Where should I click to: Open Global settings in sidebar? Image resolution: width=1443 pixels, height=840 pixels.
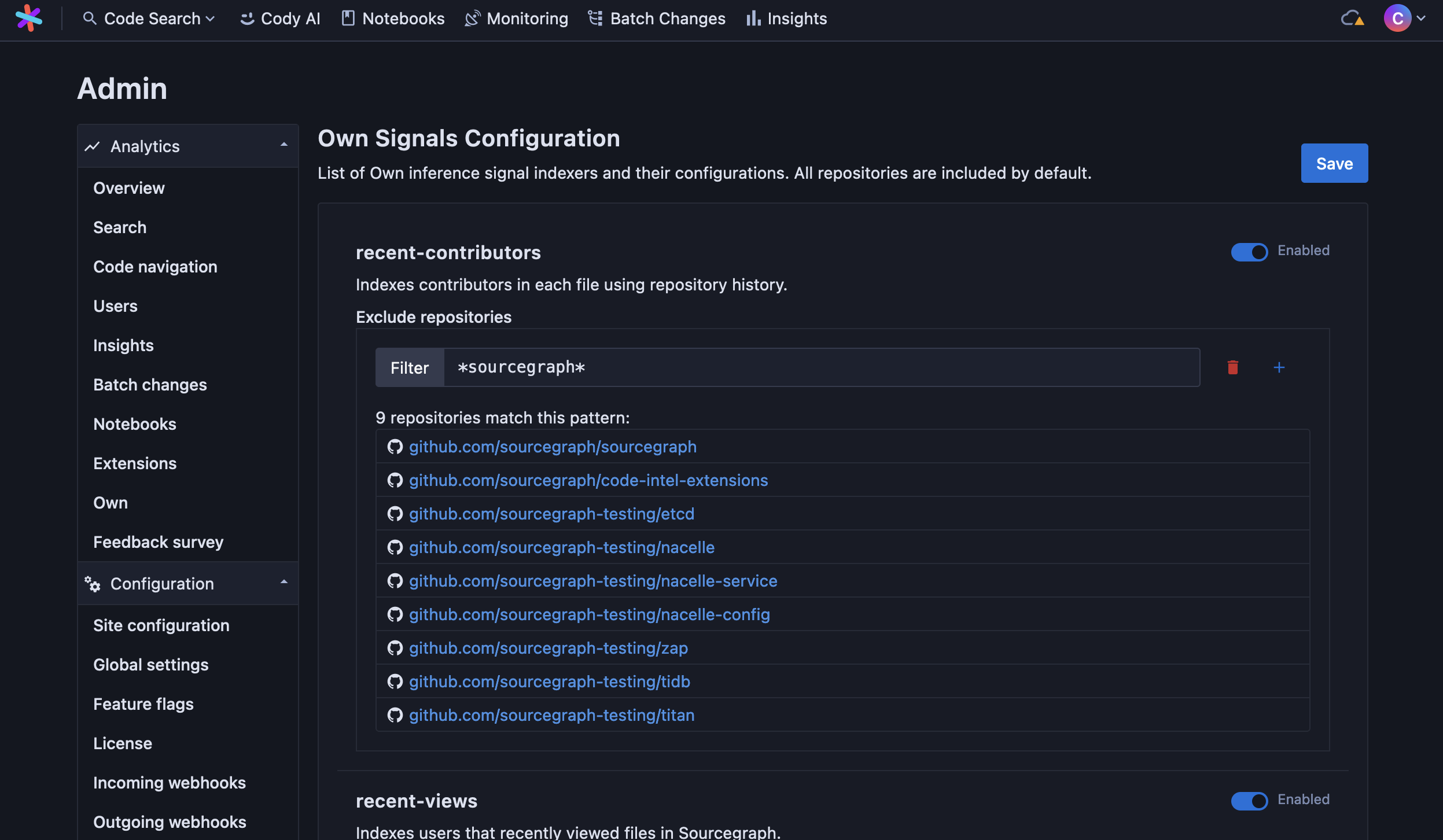point(150,665)
